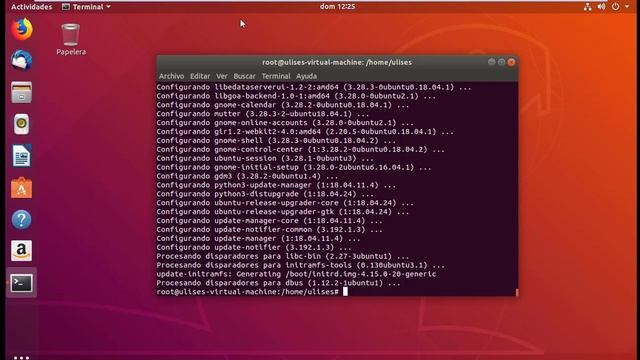
Task: Click the network status icon in top bar
Action: coord(587,7)
